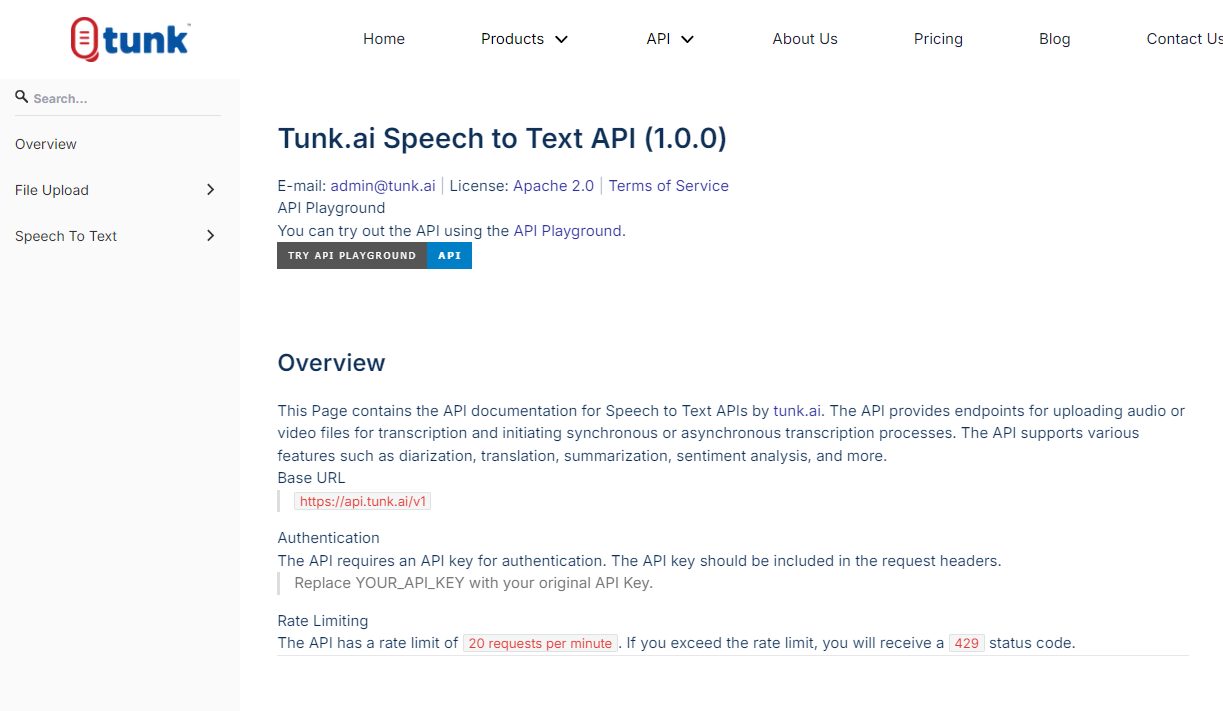Open the About Us page
The height and width of the screenshot is (711, 1223).
coord(805,39)
